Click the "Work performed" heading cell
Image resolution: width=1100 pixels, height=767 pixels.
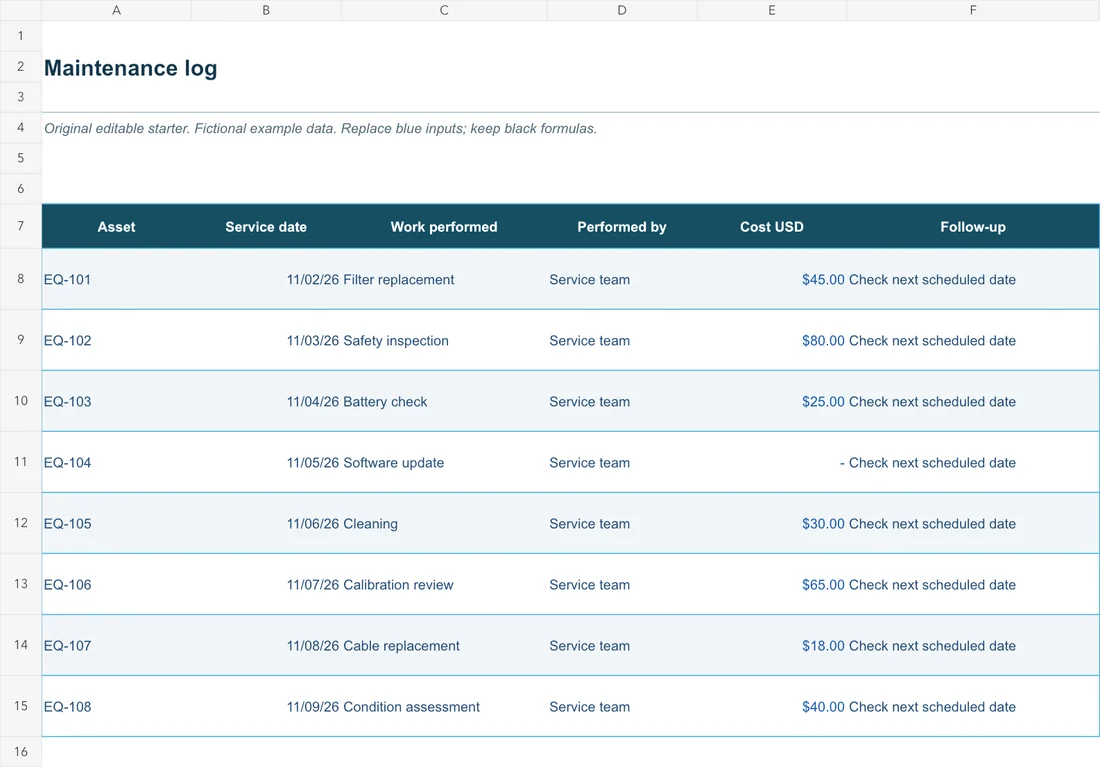[x=444, y=227]
